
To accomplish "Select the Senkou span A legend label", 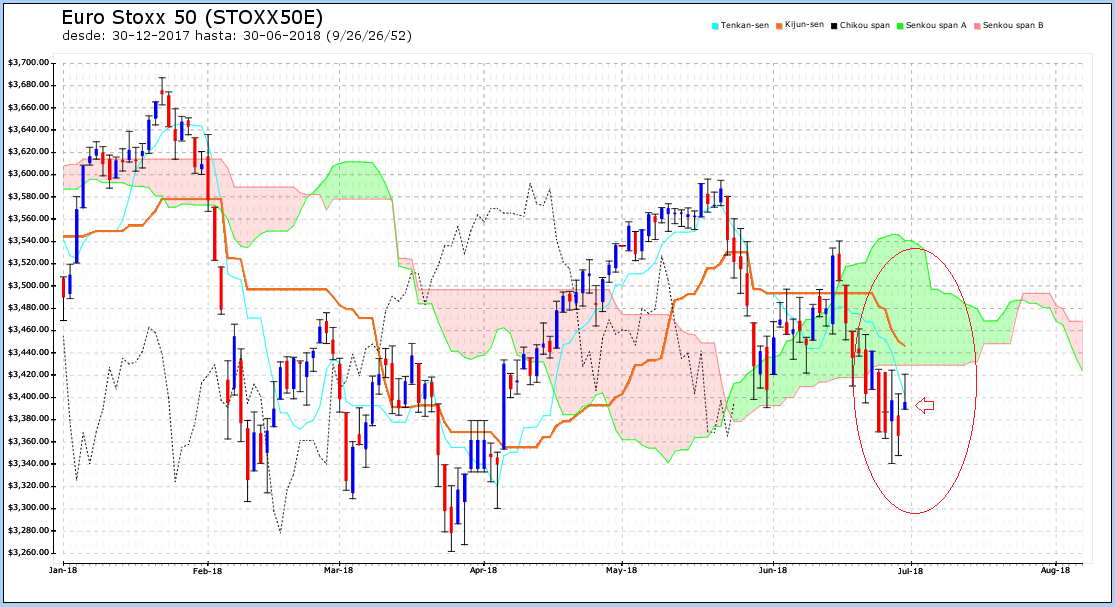I will click(x=936, y=26).
